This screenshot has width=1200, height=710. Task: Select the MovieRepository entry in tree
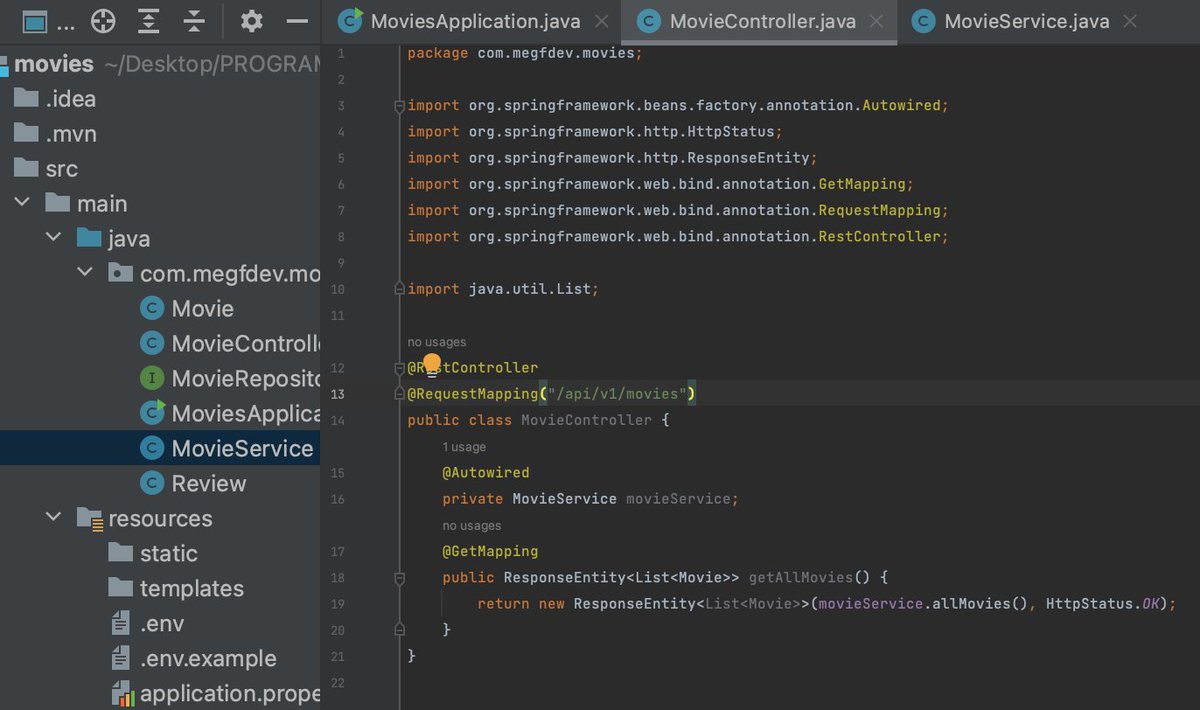160,378
